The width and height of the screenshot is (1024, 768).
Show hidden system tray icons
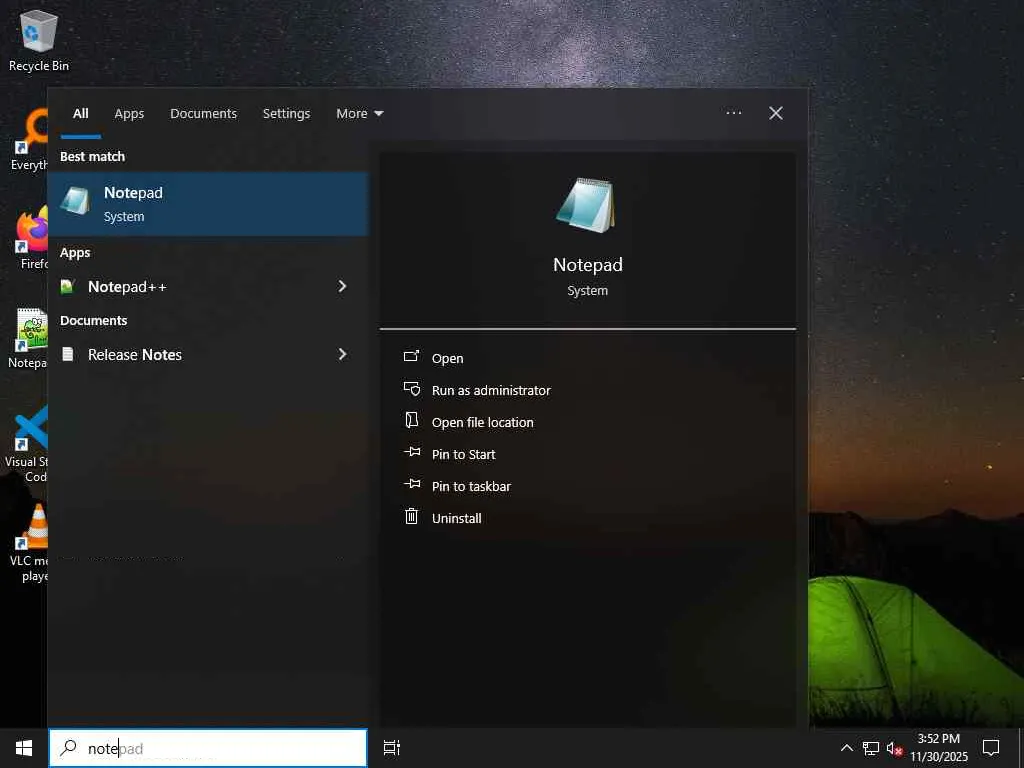846,748
